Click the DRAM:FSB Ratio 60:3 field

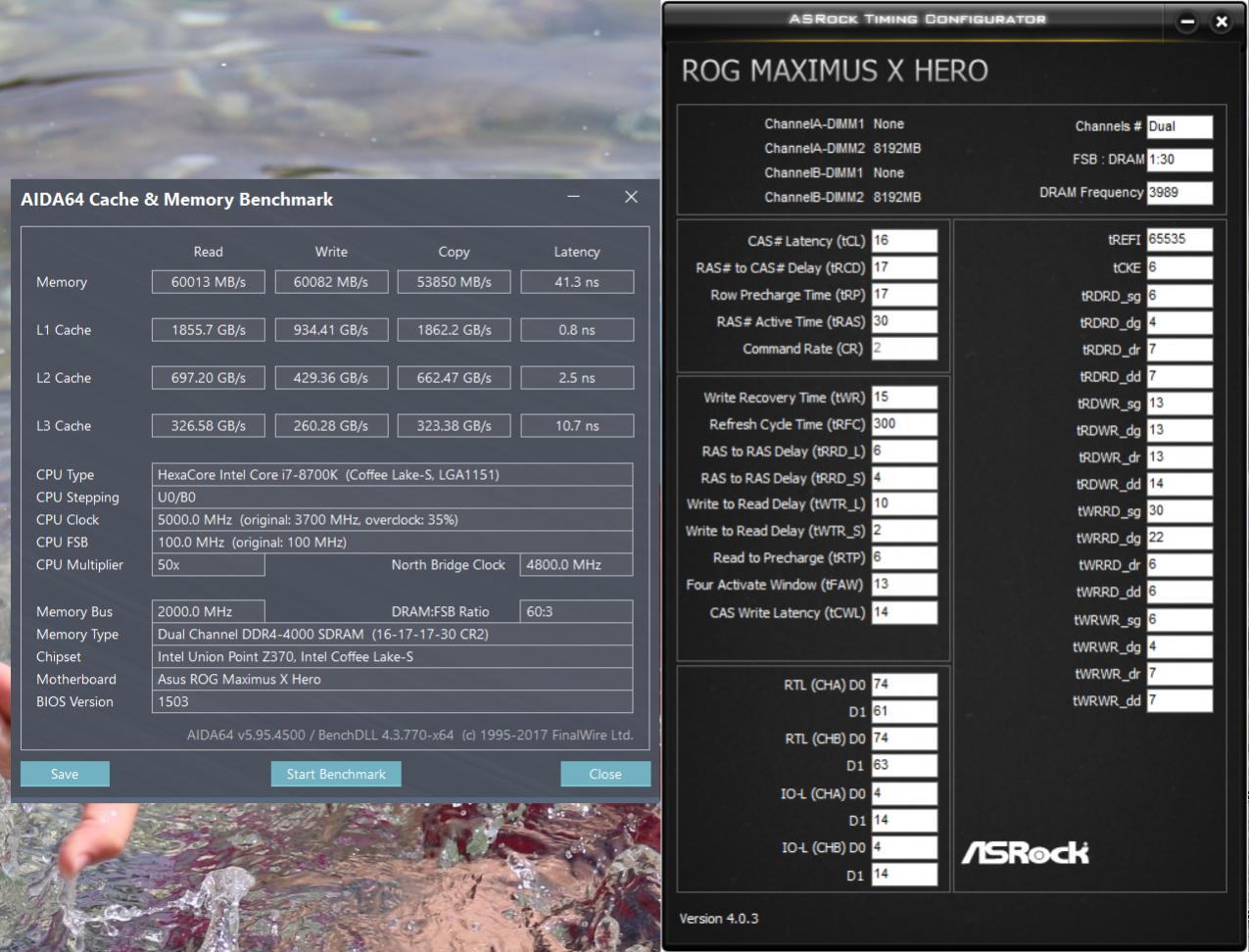[576, 611]
